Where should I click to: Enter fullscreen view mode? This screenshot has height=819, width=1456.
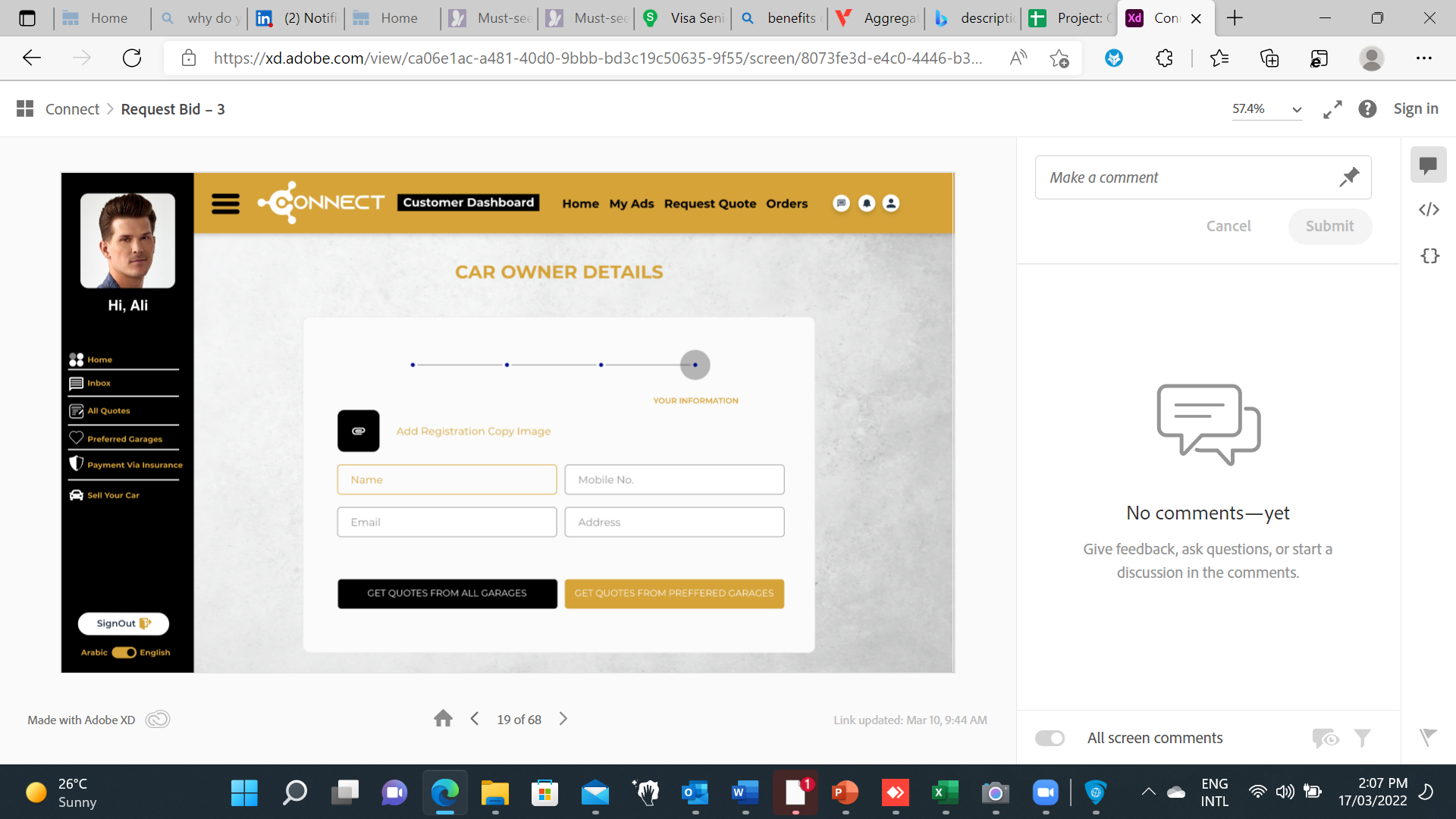(x=1332, y=109)
